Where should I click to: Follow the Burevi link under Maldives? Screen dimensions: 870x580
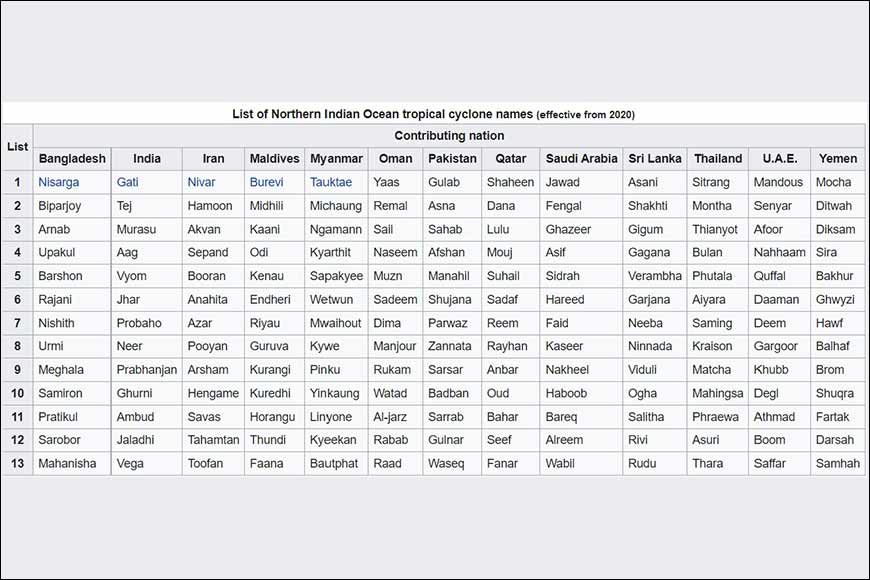click(x=266, y=182)
